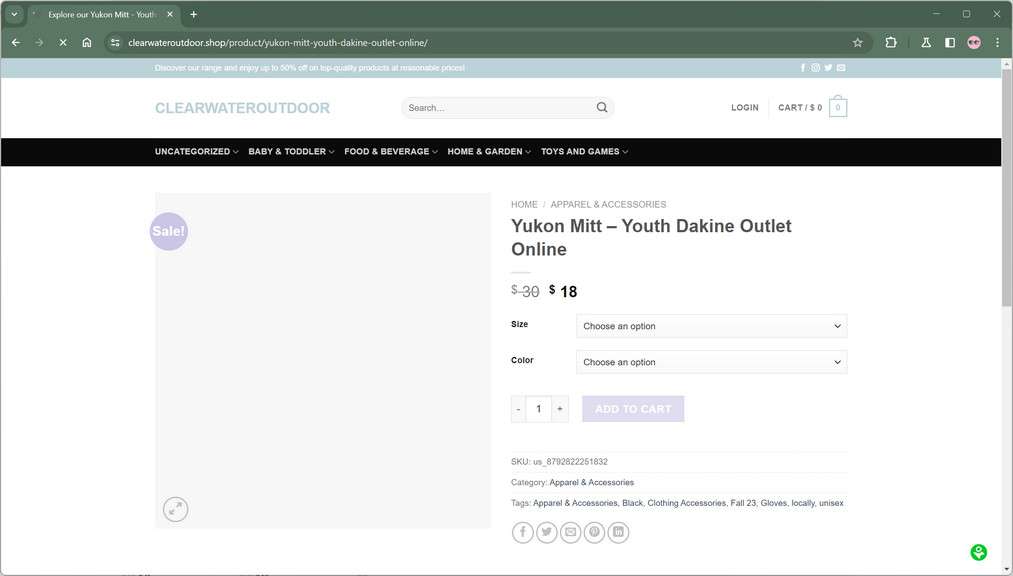The width and height of the screenshot is (1013, 576).
Task: Increase quantity with plus button
Action: 560,409
